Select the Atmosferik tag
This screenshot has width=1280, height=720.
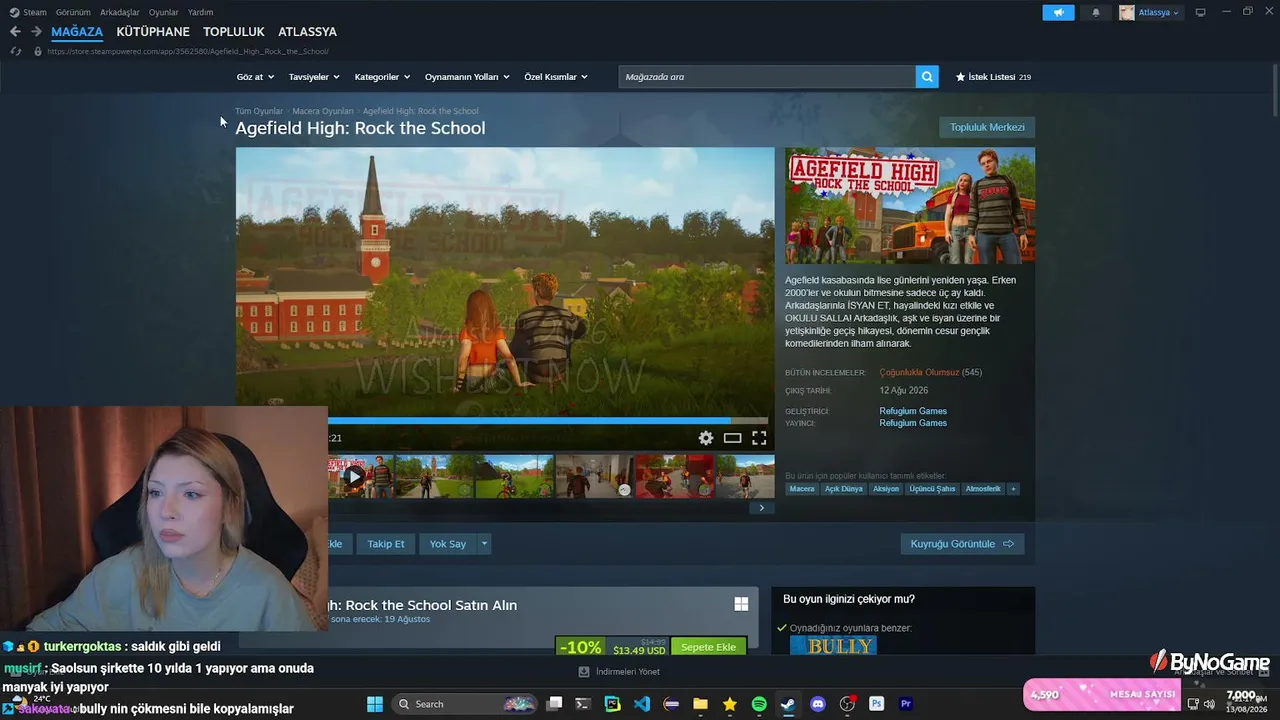[983, 489]
